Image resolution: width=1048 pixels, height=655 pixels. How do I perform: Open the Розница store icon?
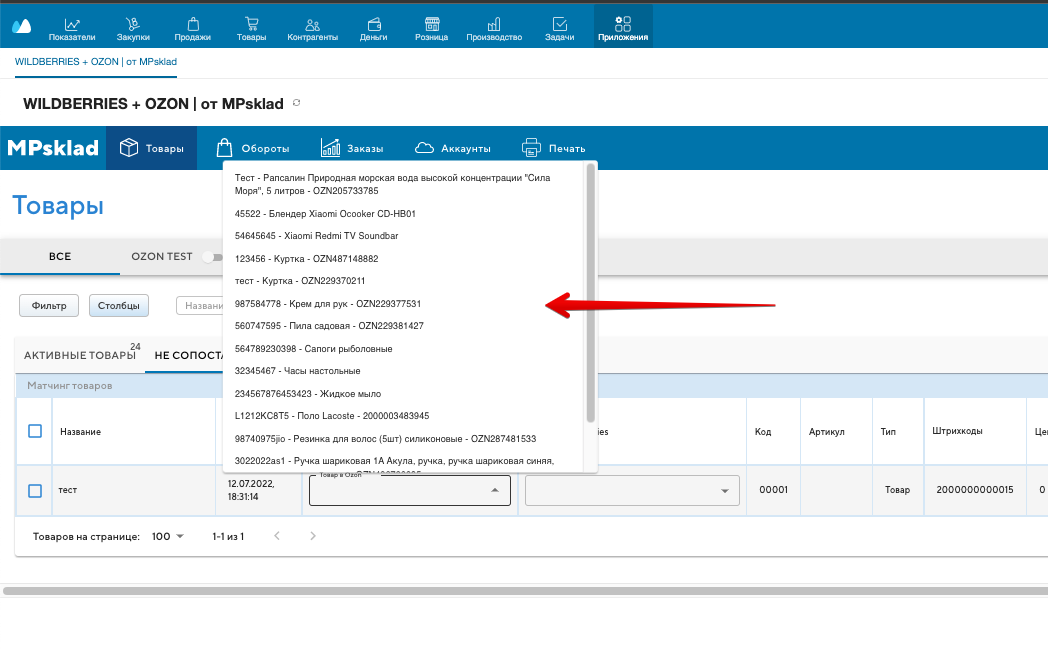click(x=431, y=24)
